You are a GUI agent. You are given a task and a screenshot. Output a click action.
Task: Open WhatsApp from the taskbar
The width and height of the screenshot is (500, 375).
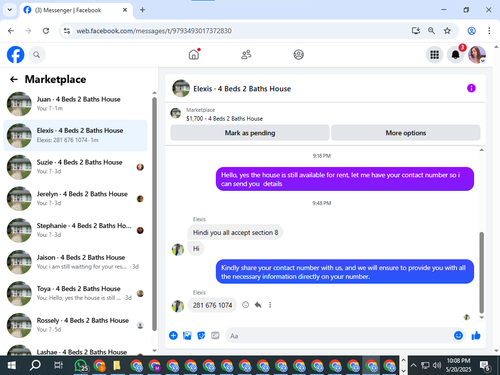click(x=81, y=366)
